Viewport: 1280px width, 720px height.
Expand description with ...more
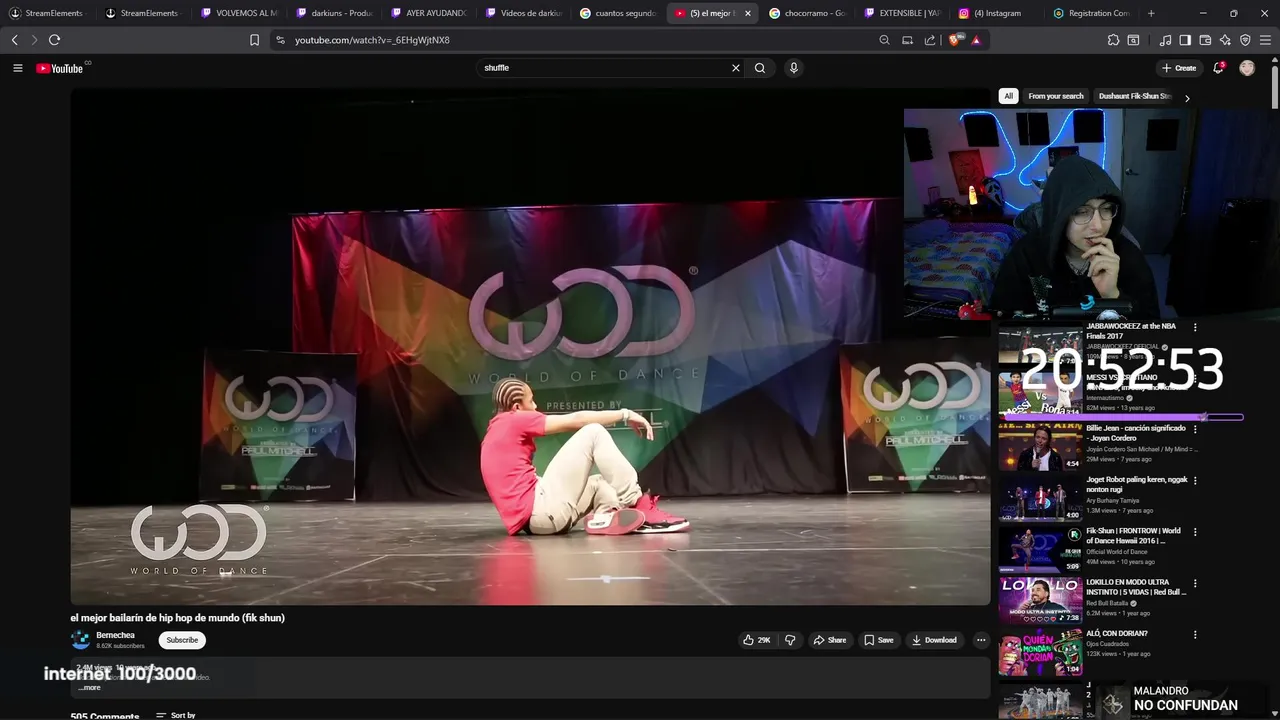[90, 687]
